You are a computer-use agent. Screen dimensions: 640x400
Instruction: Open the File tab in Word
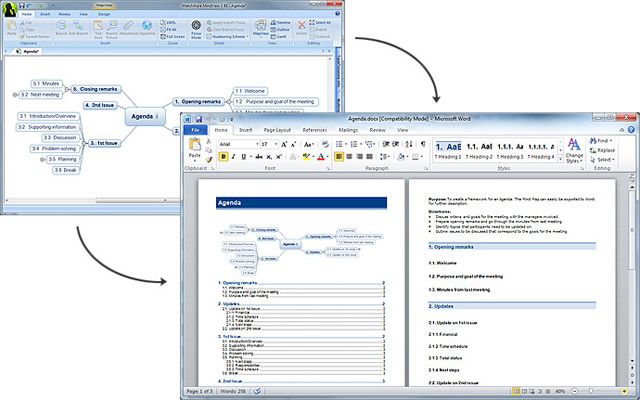click(196, 130)
